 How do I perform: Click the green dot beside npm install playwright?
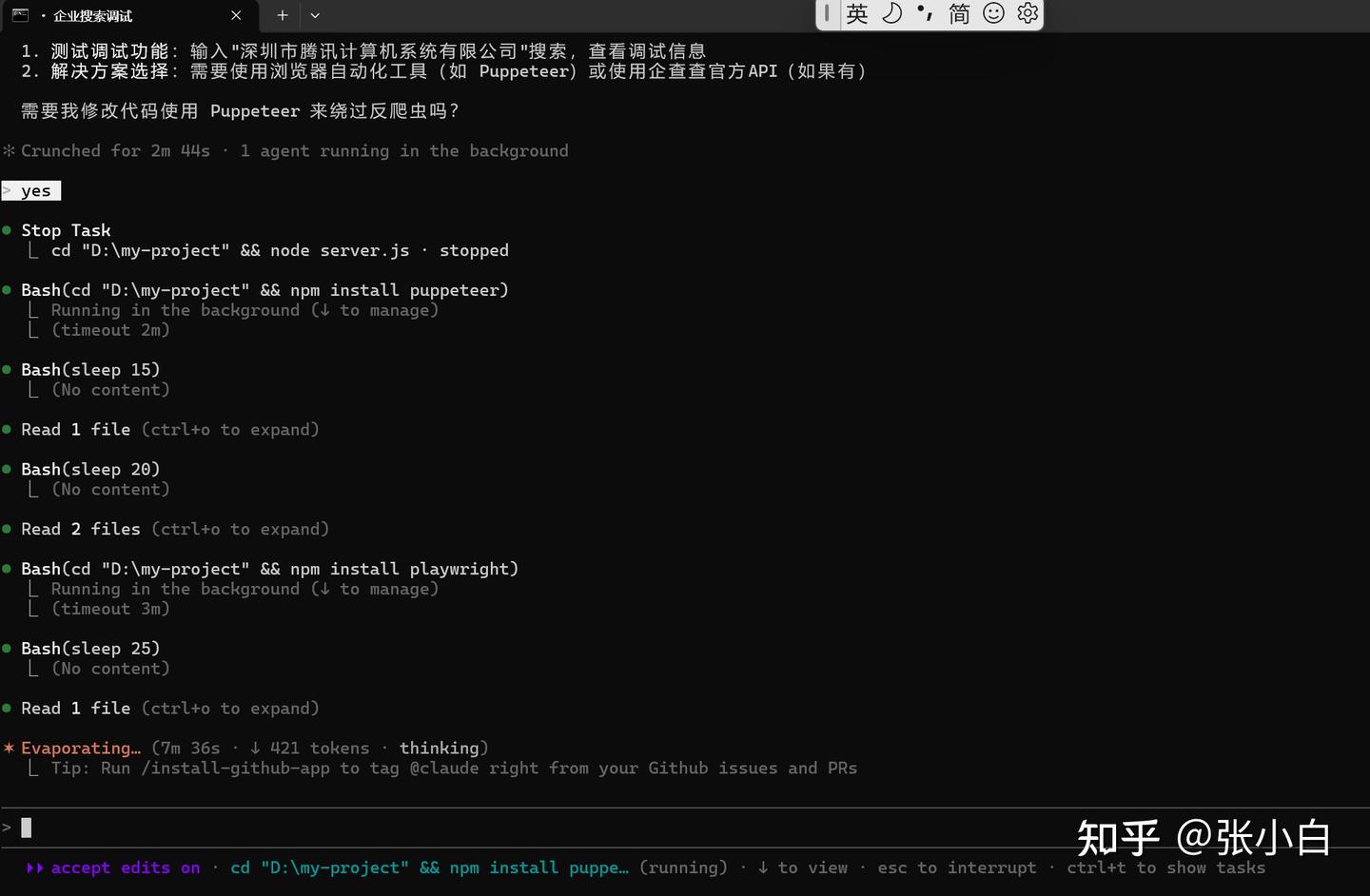[8, 568]
